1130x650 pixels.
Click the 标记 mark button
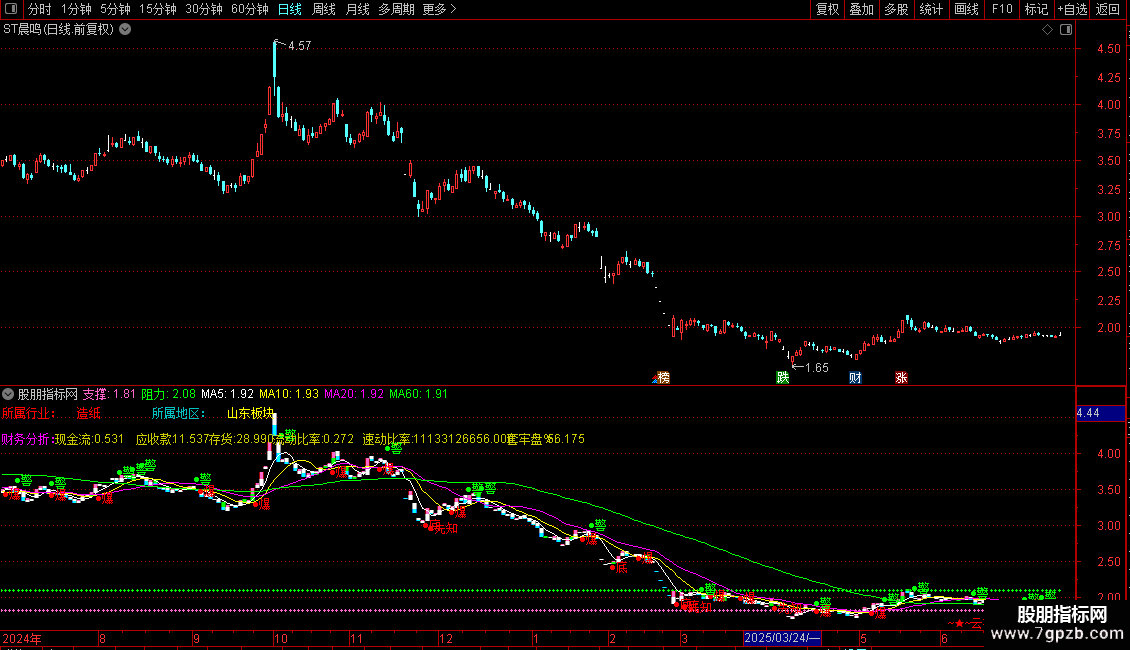(x=1036, y=9)
